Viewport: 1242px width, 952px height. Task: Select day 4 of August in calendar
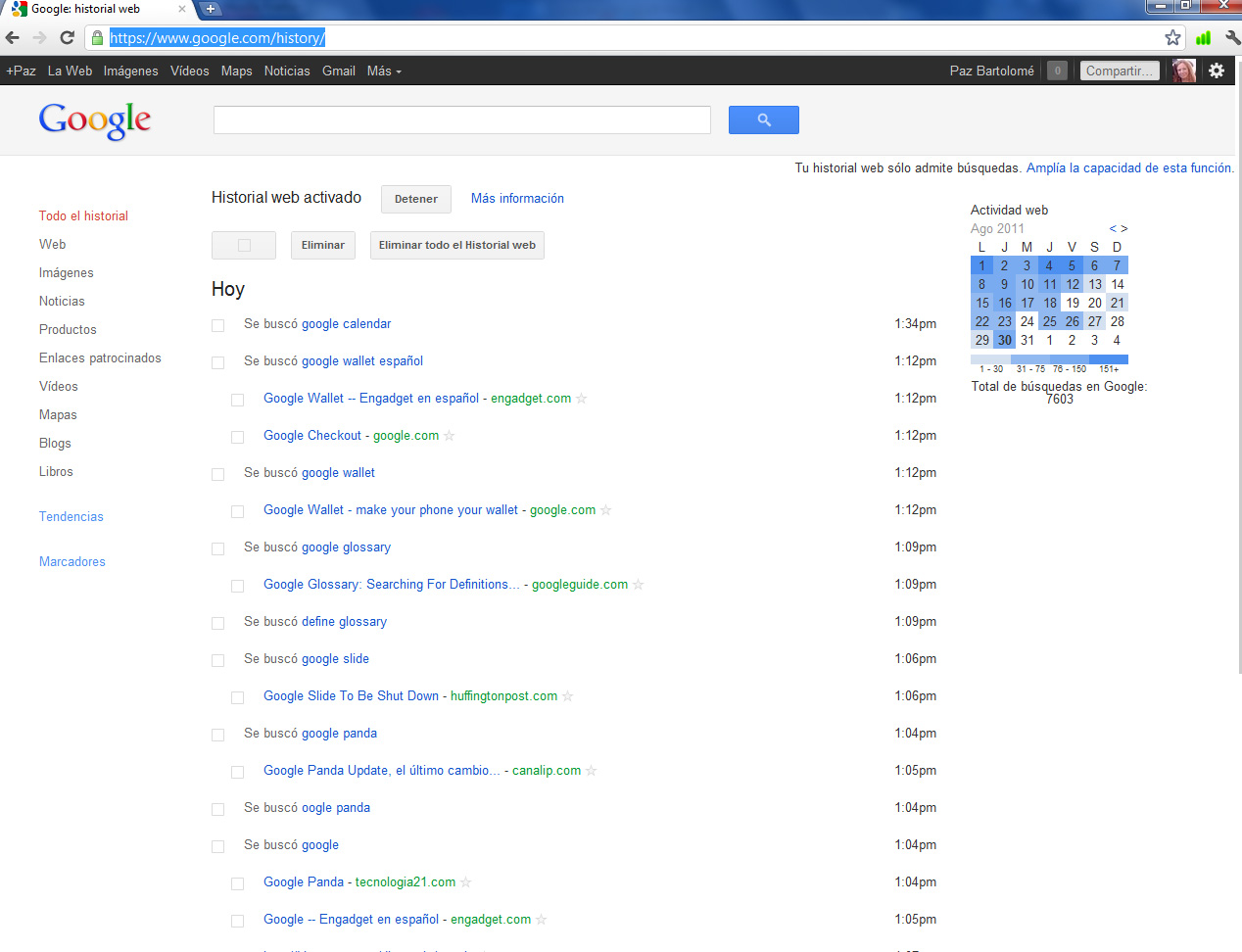click(1049, 265)
